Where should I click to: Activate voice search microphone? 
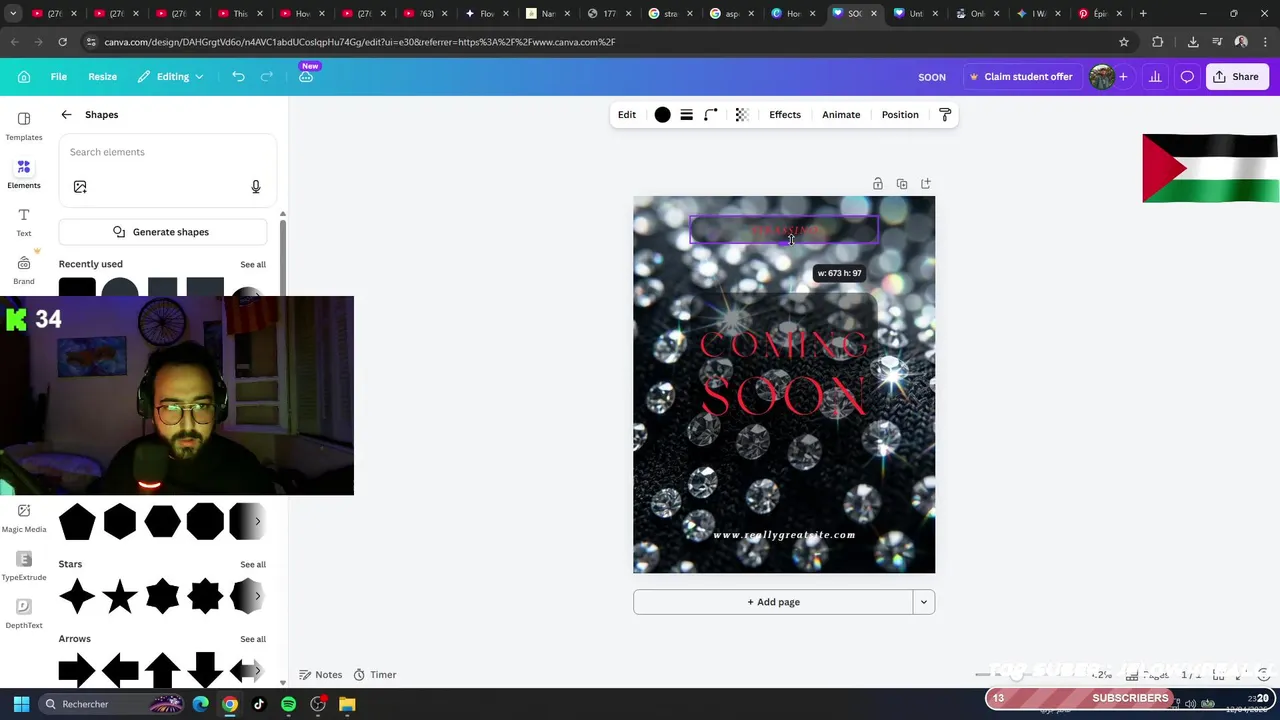pyautogui.click(x=256, y=187)
